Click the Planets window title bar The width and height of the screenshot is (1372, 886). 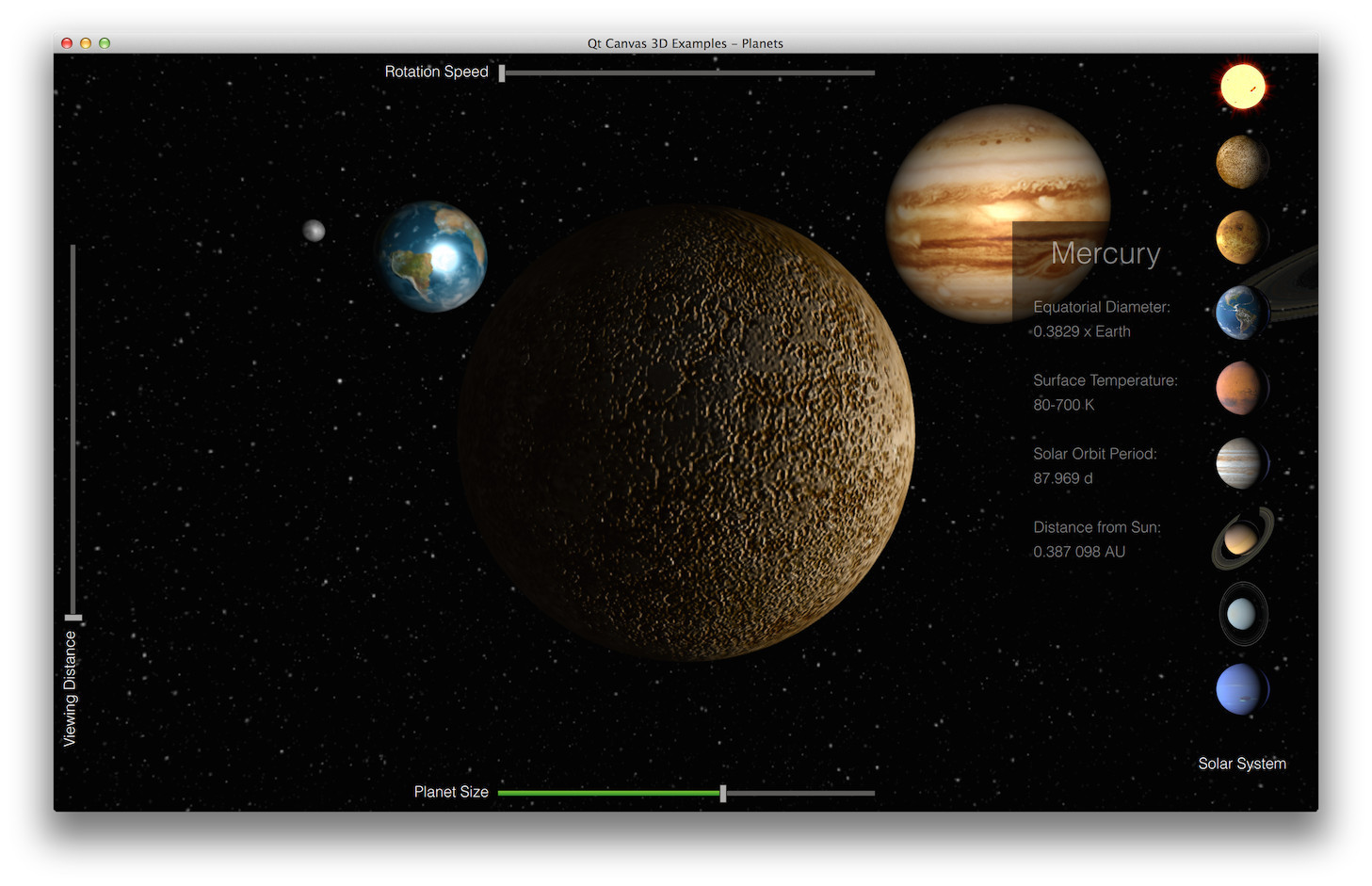tap(686, 43)
